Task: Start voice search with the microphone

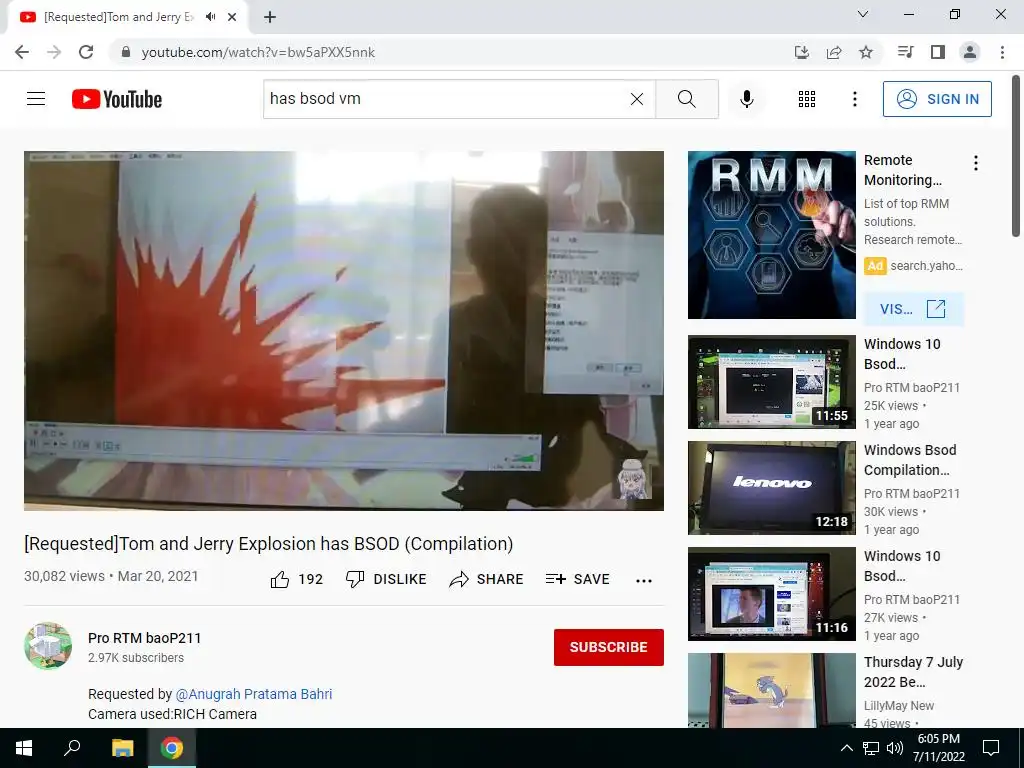Action: 746,99
